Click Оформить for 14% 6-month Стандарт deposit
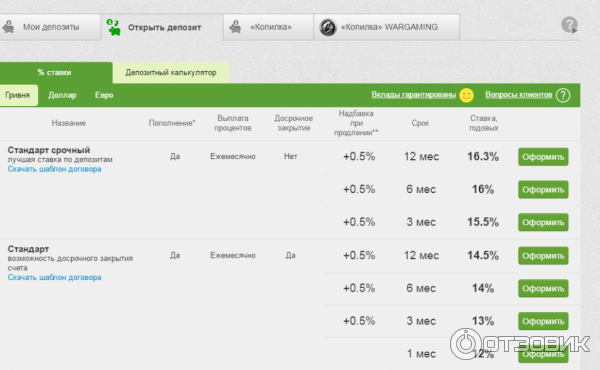600x370 pixels. (543, 289)
